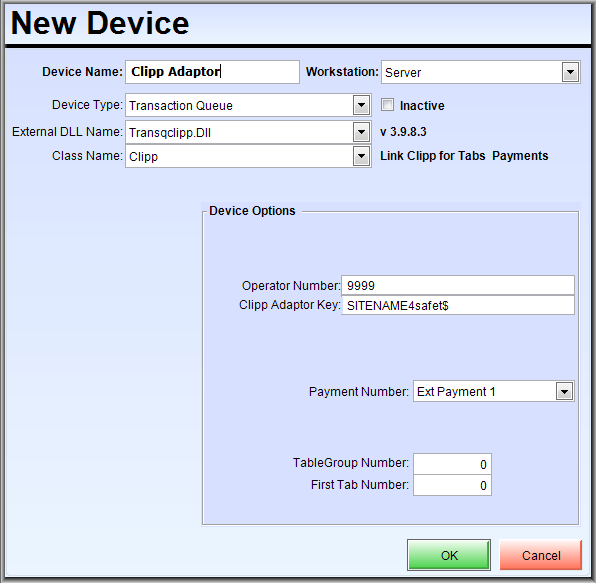
Task: Expand the Class Name dropdown arrow
Action: (361, 156)
